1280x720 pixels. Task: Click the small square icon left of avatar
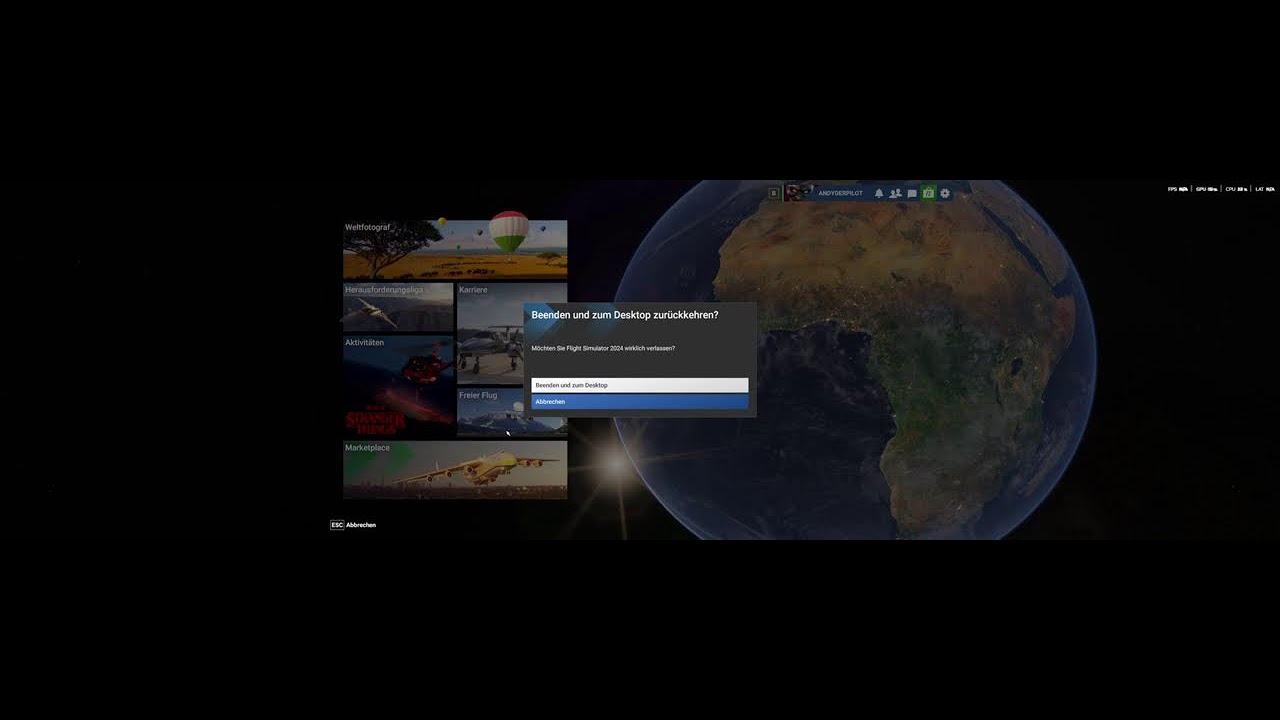[x=773, y=193]
